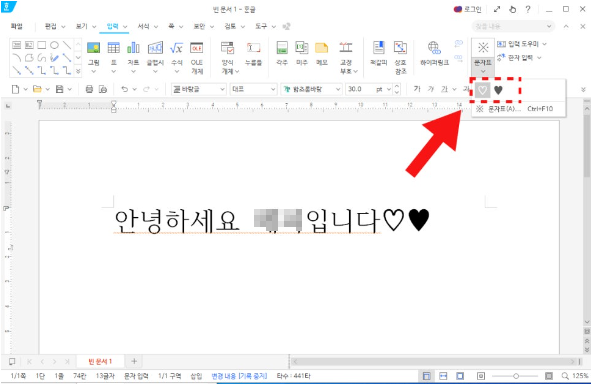Select the arc shape tool

(17, 58)
